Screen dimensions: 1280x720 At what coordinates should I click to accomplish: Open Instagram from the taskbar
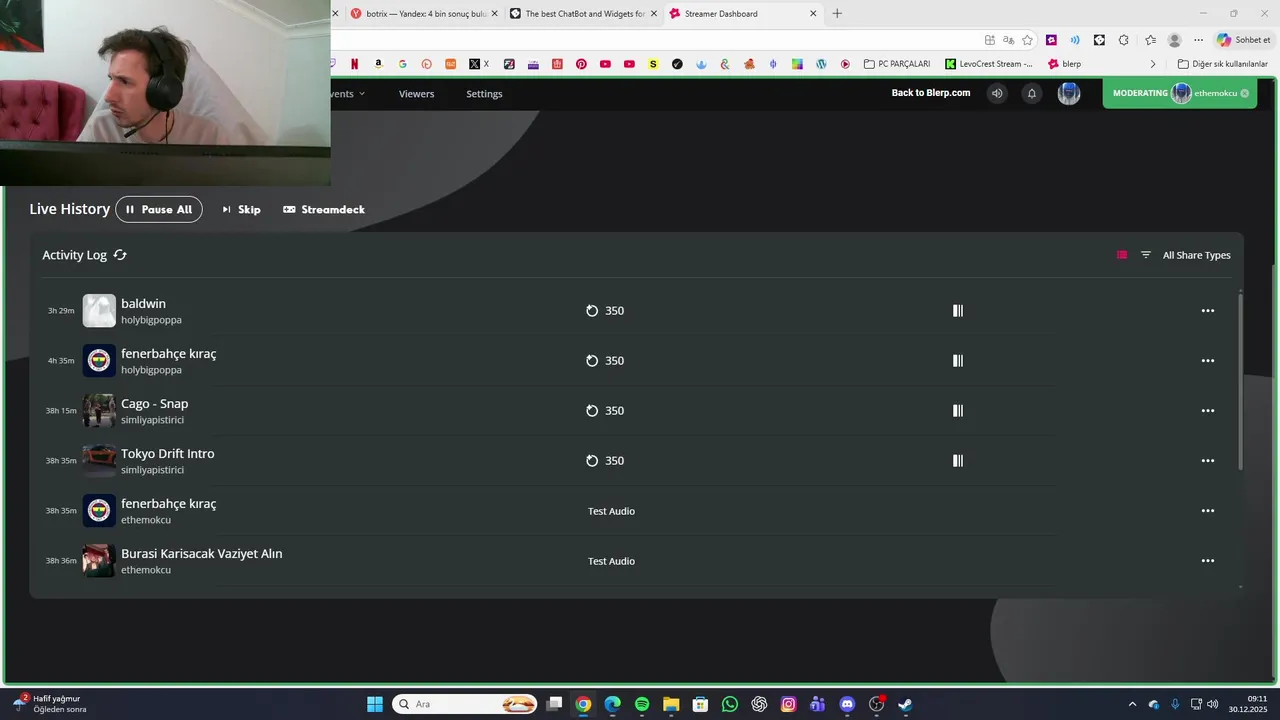tap(788, 704)
